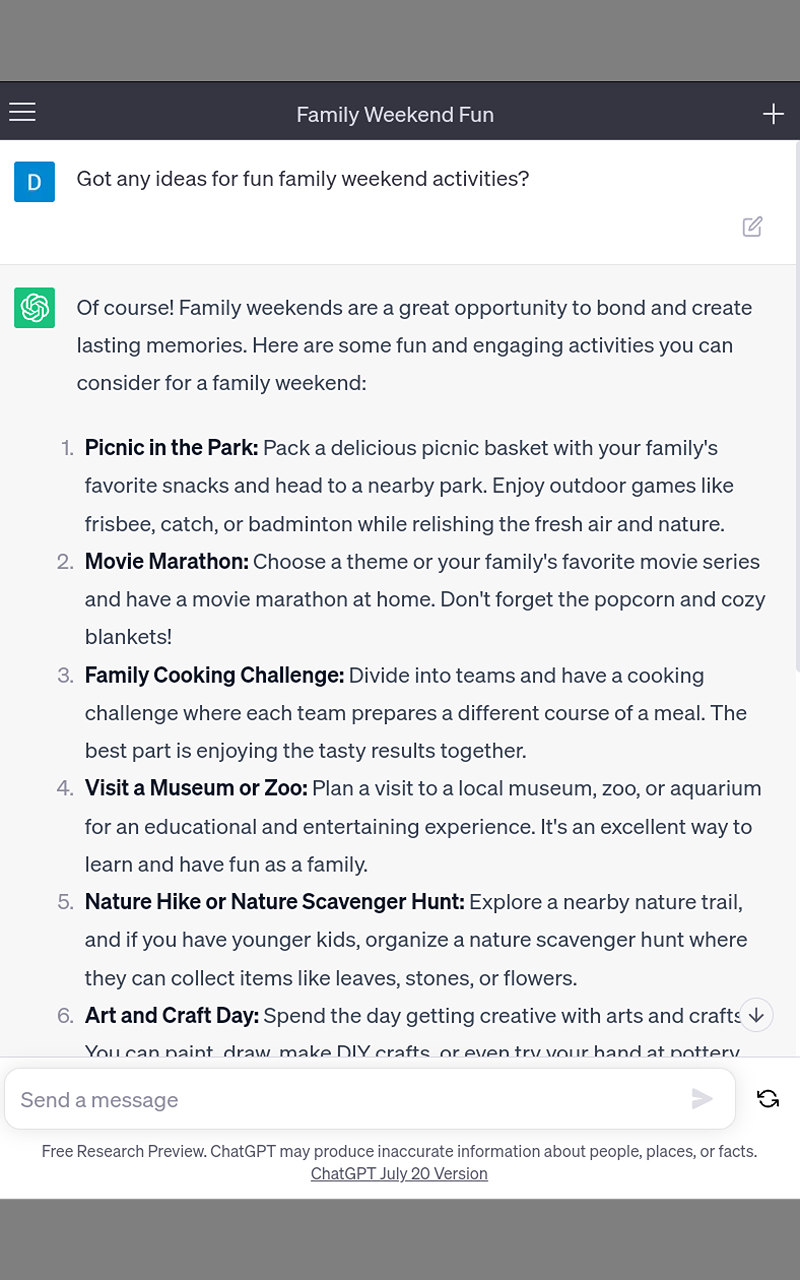Click the green ChatGPT logo avatar
This screenshot has height=1280, width=800.
tap(34, 308)
